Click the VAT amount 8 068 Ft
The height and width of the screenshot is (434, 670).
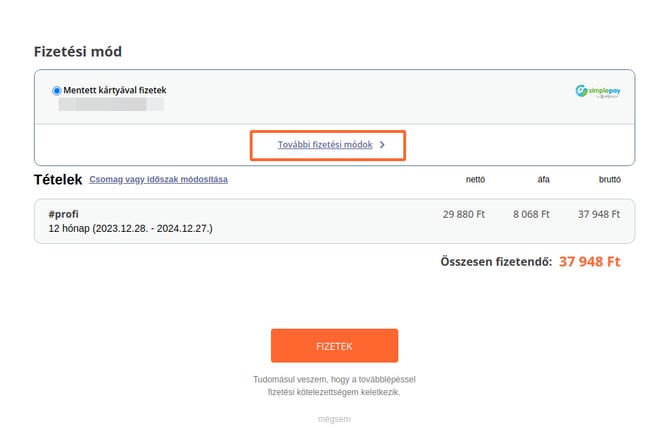pos(533,214)
